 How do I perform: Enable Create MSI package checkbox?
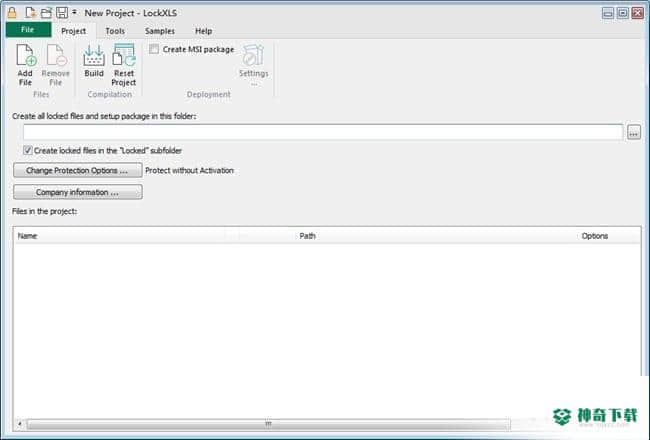(x=154, y=49)
